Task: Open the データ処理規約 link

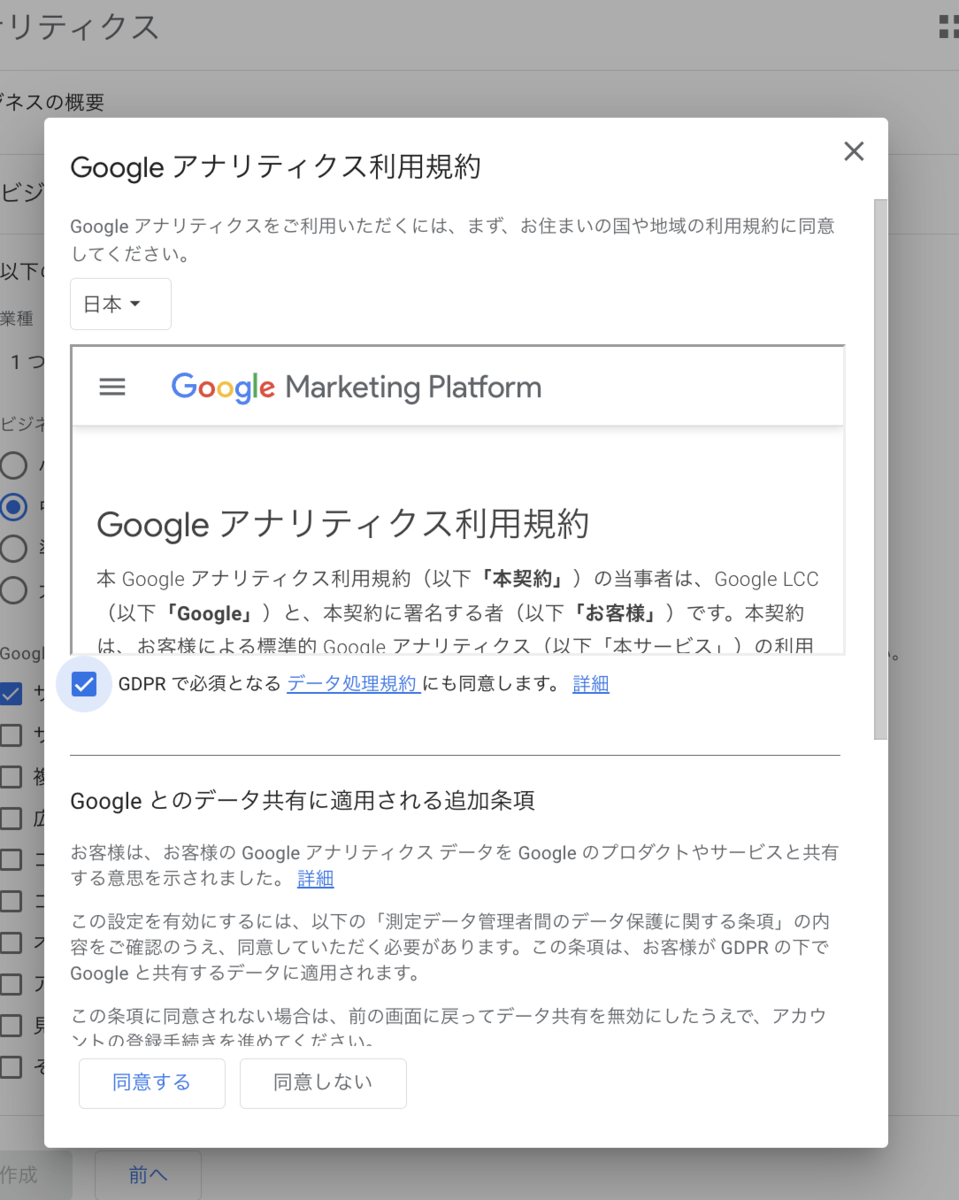Action: (x=353, y=684)
